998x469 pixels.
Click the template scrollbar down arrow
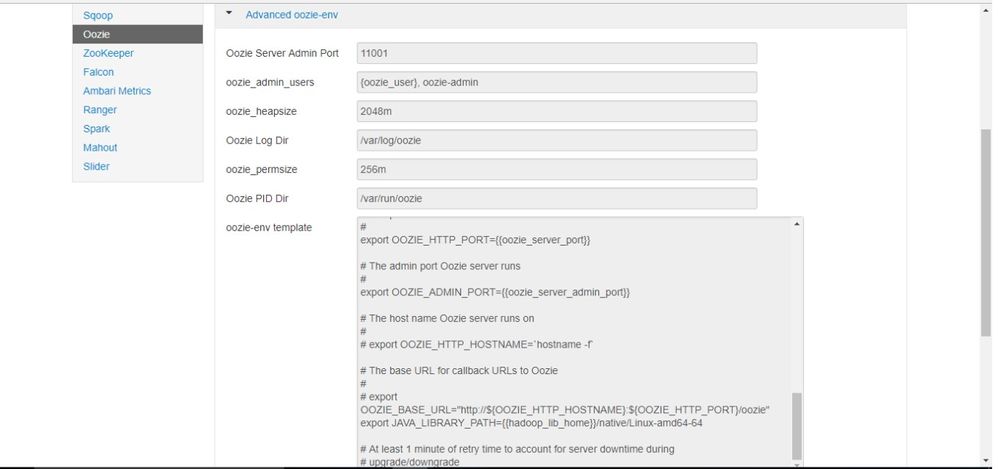797,463
